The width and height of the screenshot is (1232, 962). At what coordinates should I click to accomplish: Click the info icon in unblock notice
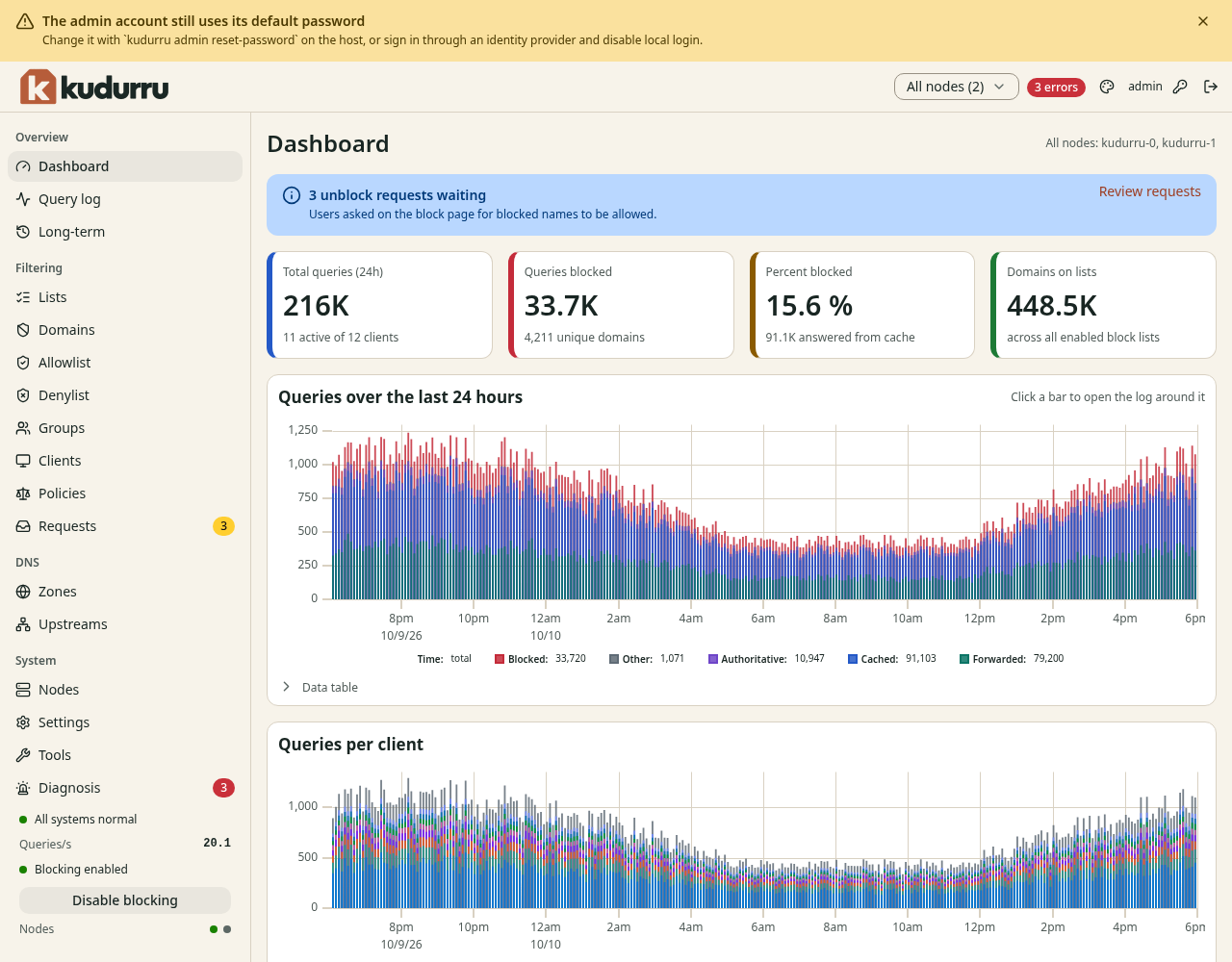[x=292, y=195]
